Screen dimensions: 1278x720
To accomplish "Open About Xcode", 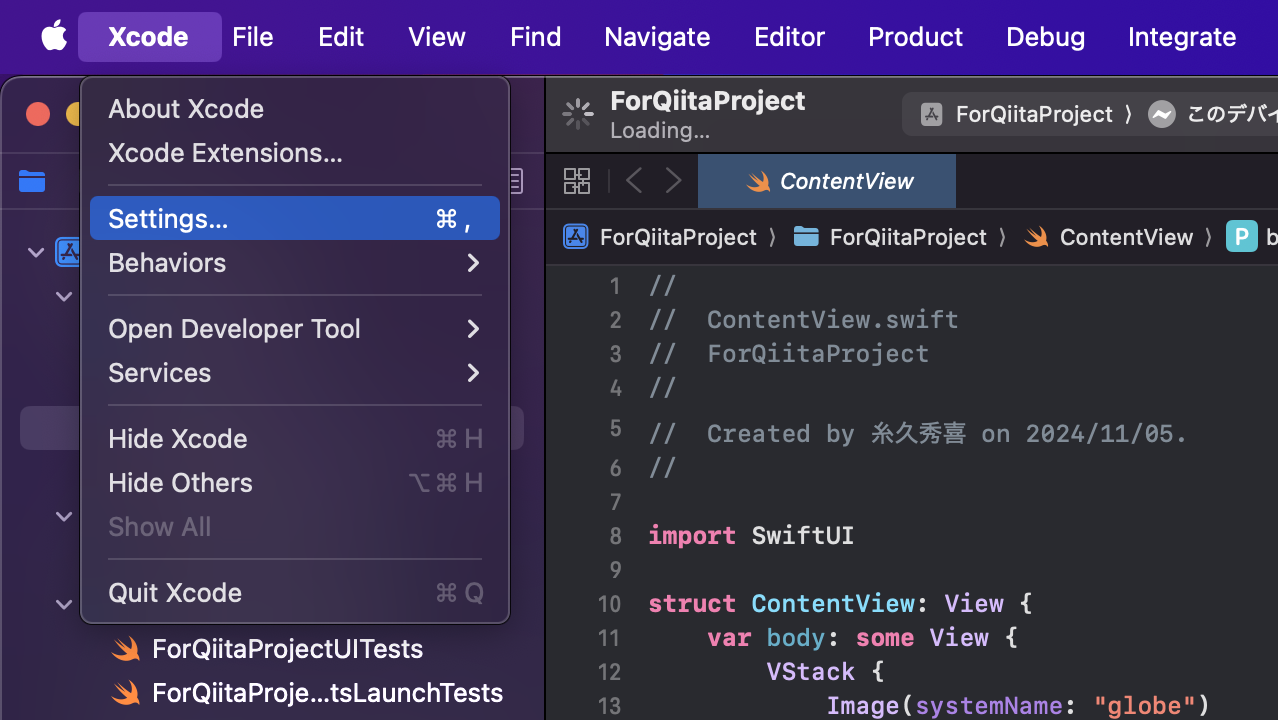I will point(186,109).
